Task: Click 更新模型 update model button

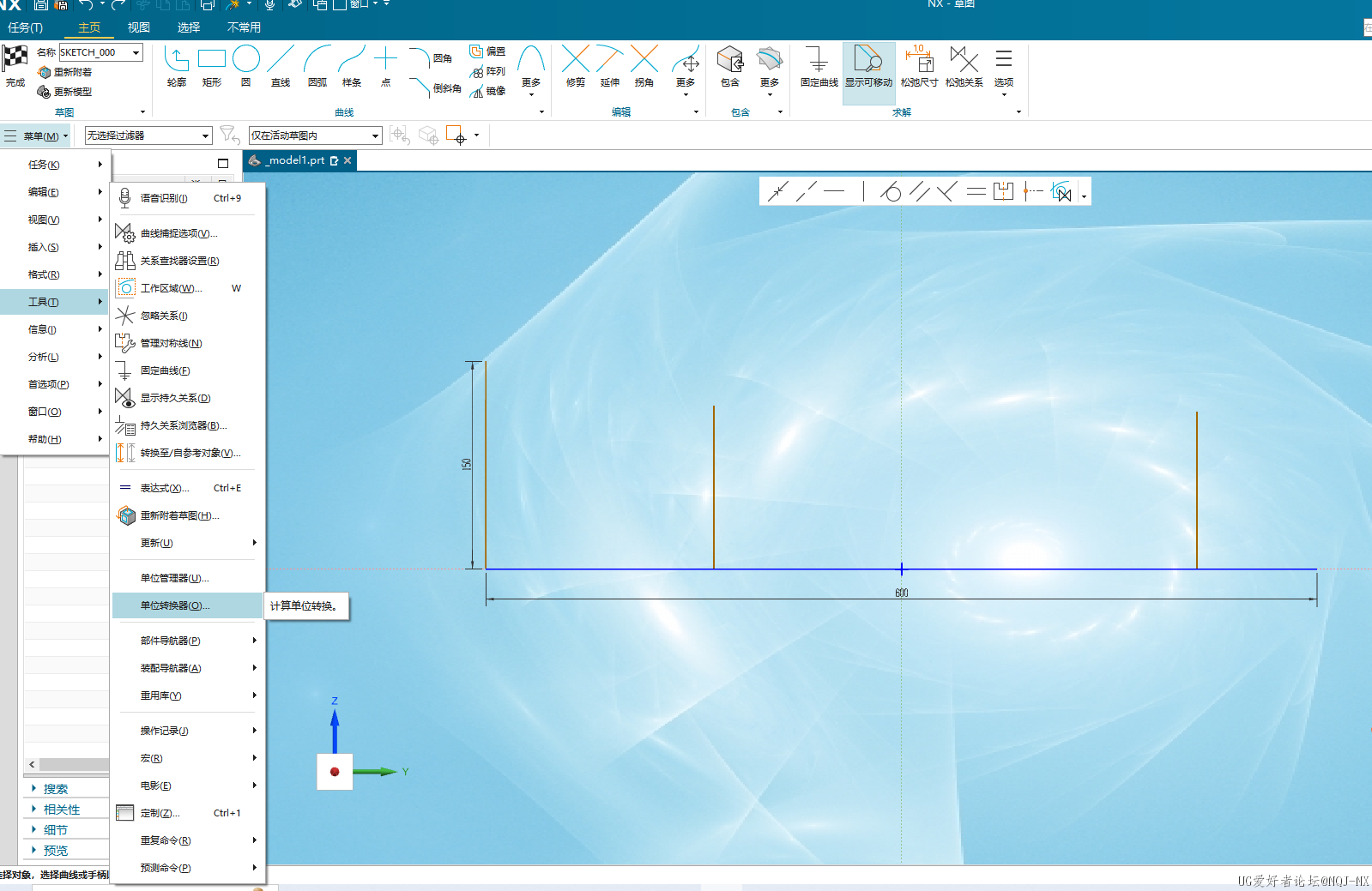Action: click(65, 92)
